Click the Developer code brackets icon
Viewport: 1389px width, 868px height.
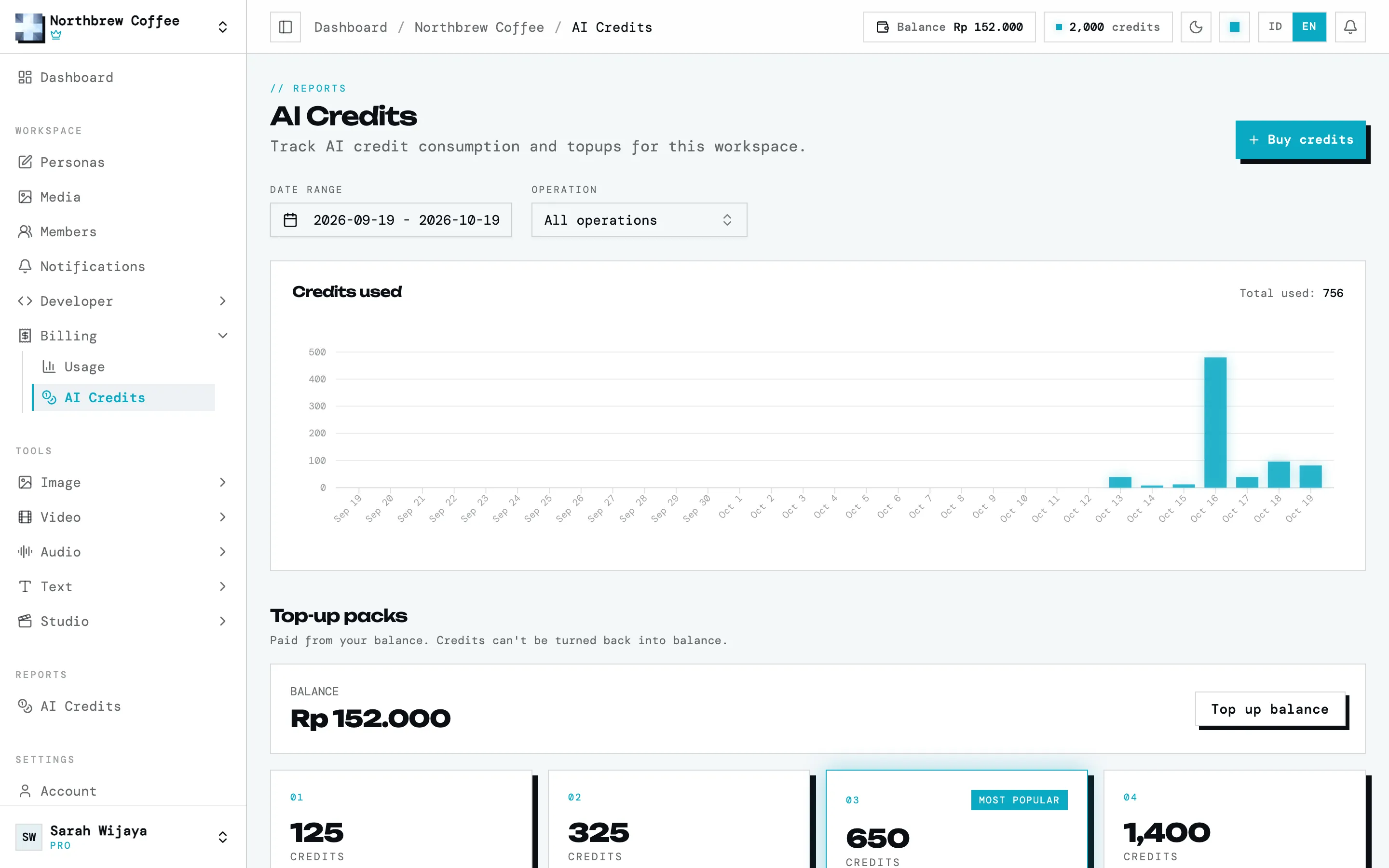point(25,301)
